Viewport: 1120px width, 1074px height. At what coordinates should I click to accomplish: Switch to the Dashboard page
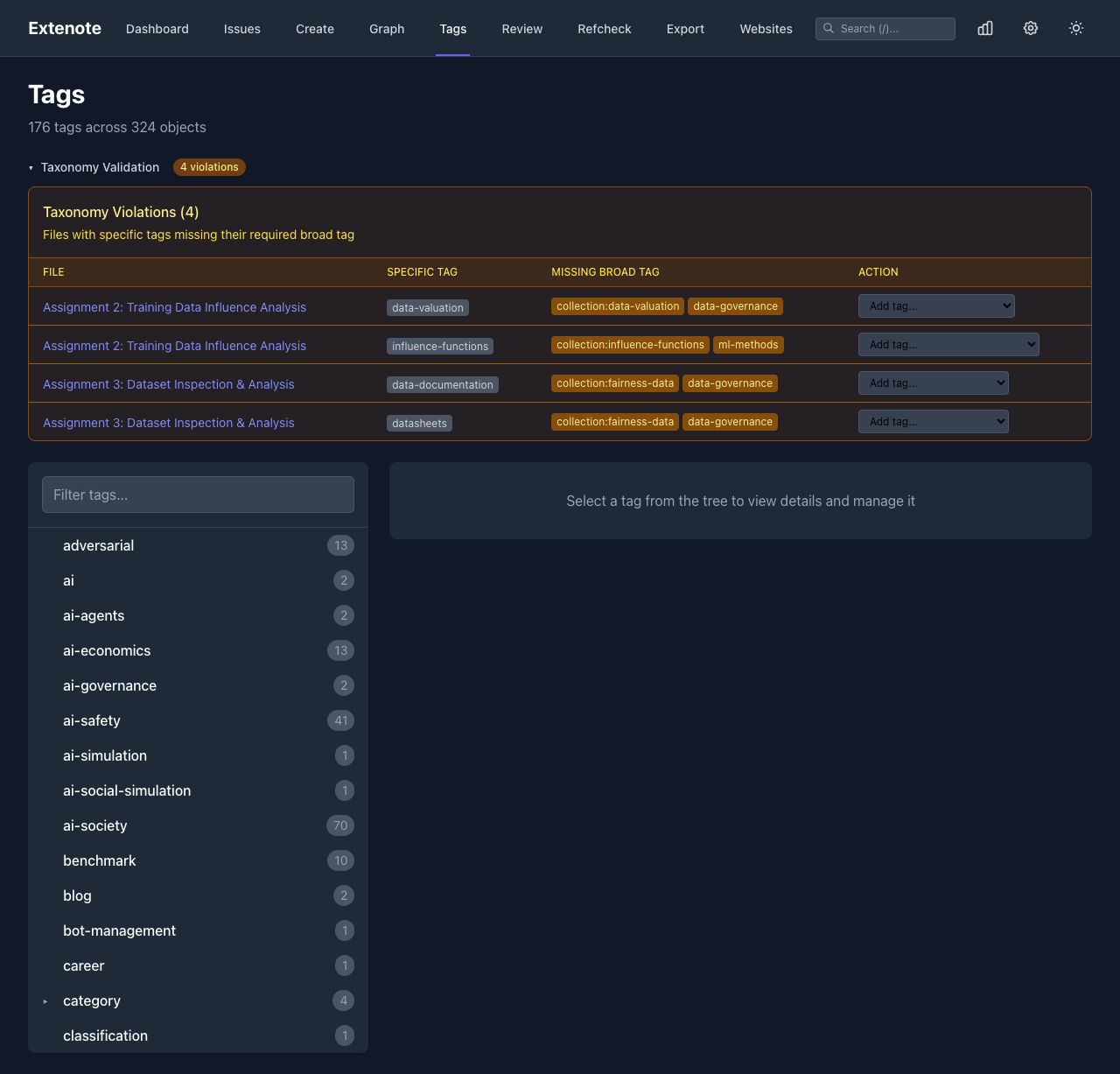point(157,28)
